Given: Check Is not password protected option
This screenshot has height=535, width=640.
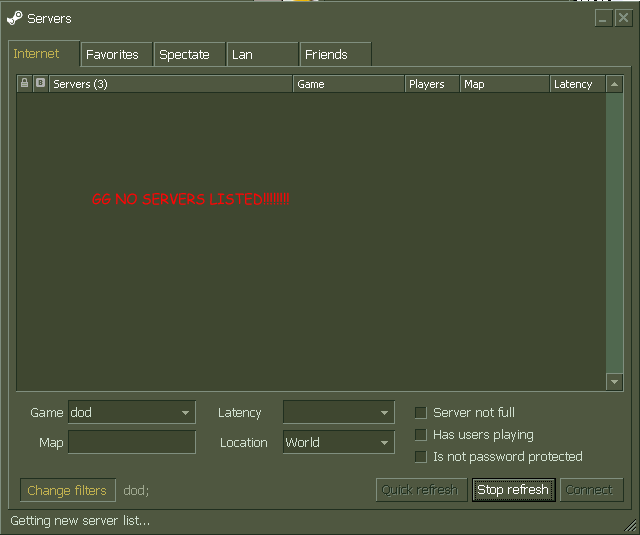Looking at the screenshot, I should point(421,457).
